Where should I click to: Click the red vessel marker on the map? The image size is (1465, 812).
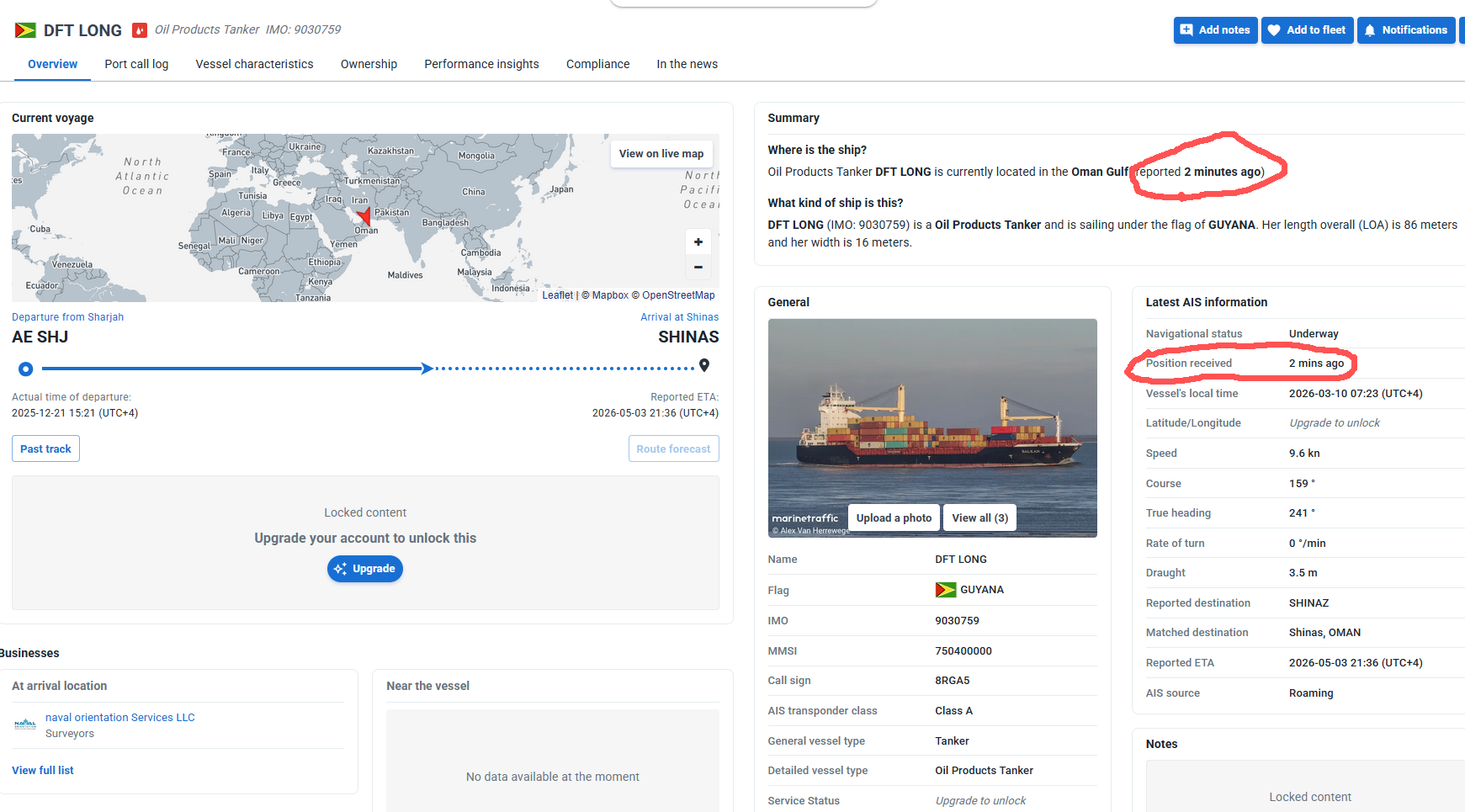click(x=364, y=216)
